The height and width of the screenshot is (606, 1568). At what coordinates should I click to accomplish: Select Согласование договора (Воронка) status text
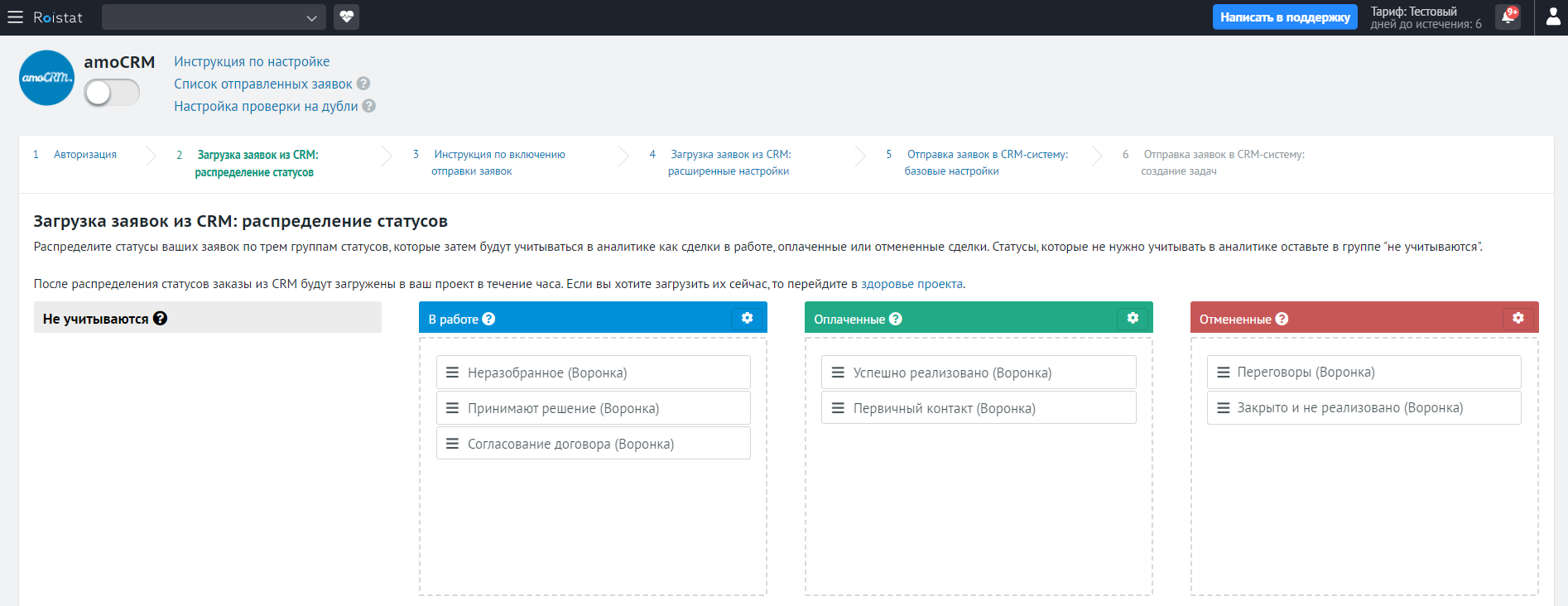(570, 444)
